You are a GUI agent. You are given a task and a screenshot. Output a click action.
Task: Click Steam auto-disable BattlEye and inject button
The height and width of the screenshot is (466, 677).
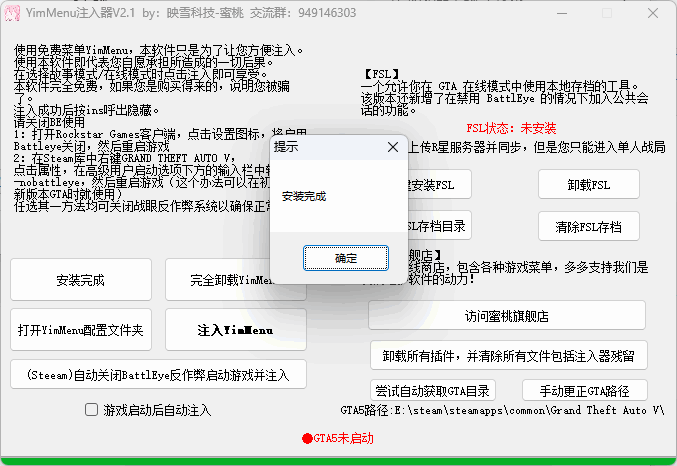pos(158,374)
